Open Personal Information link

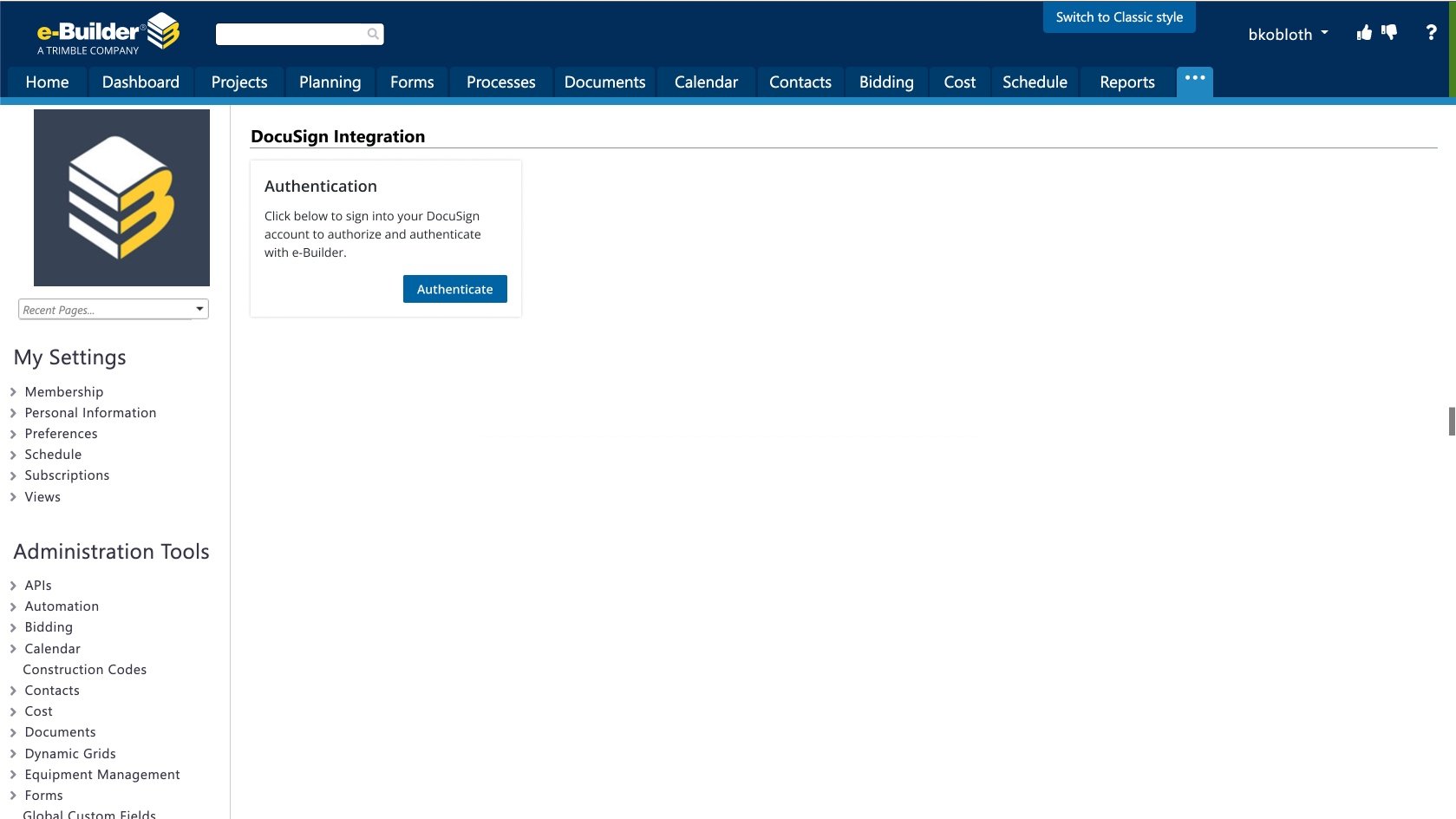pyautogui.click(x=91, y=413)
